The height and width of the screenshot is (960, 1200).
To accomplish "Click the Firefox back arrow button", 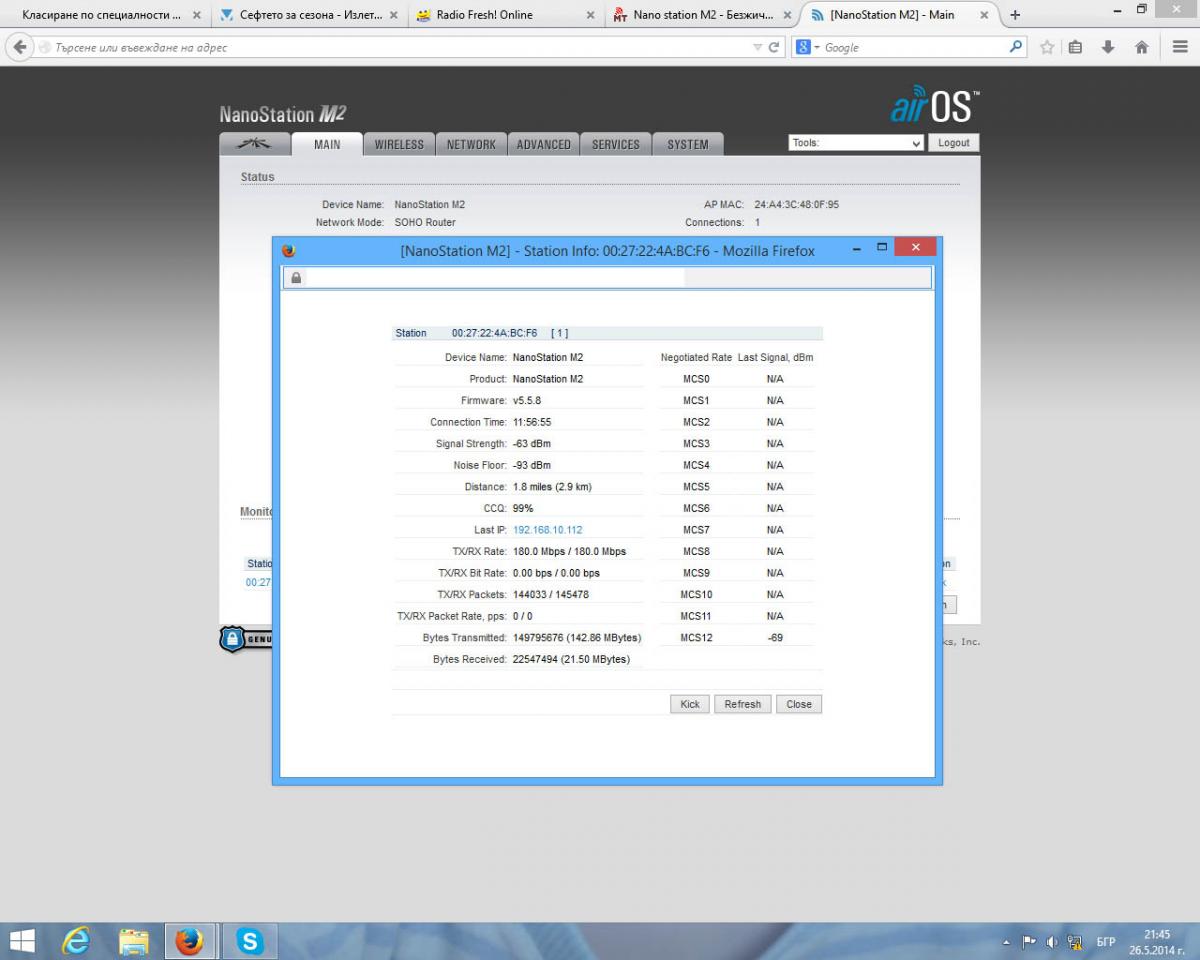I will (x=20, y=47).
